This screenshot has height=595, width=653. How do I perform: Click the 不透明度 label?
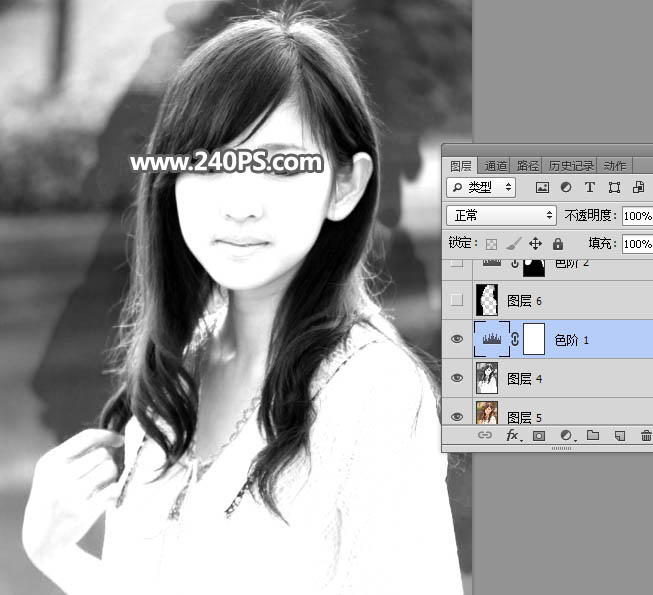click(591, 215)
